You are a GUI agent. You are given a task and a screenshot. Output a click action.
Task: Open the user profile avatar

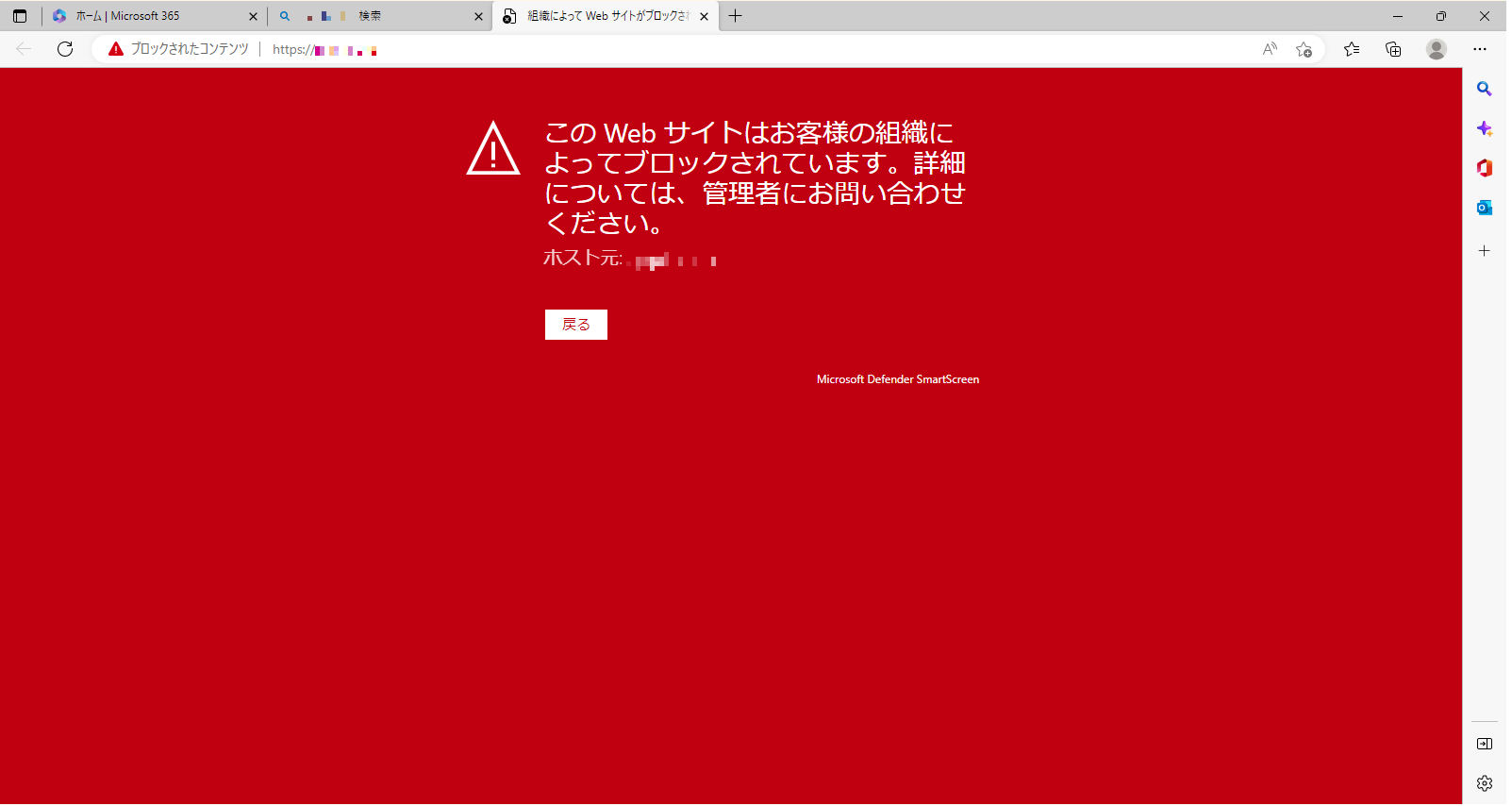(x=1437, y=49)
